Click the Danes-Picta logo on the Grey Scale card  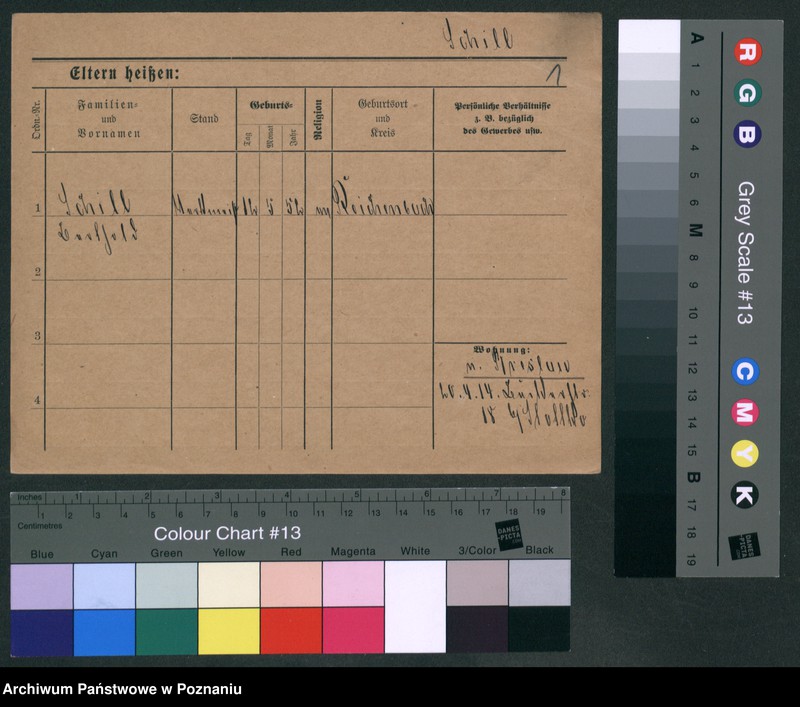pos(744,546)
